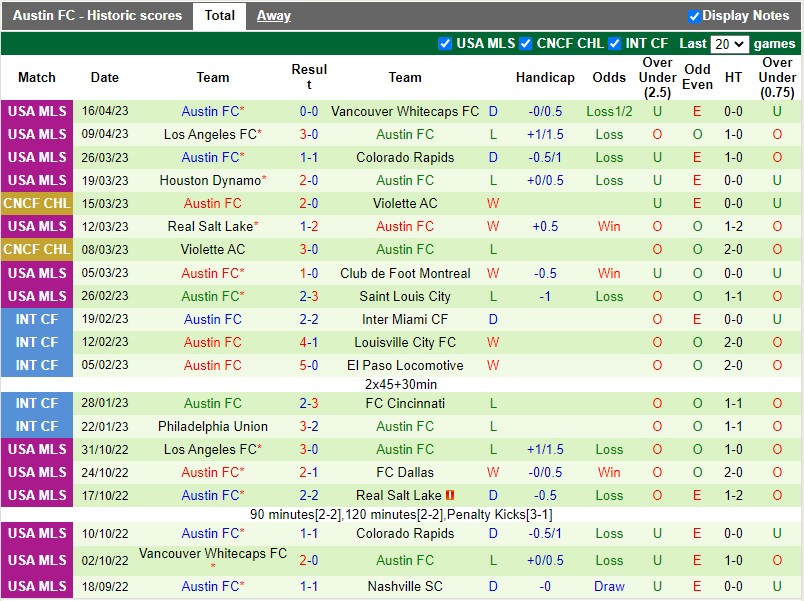Click the Match column header
This screenshot has height=601, width=804.
tap(37, 77)
